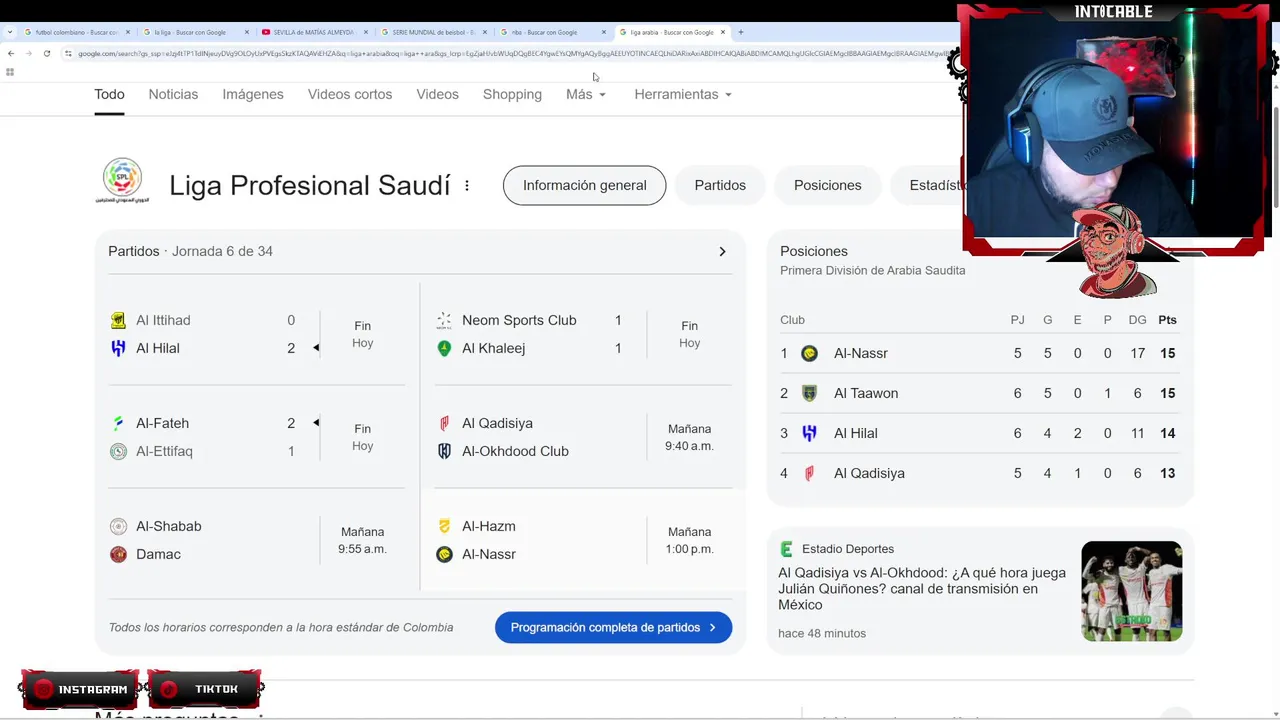Click the Al-Fateh team crest
The height and width of the screenshot is (720, 1280).
tap(118, 423)
